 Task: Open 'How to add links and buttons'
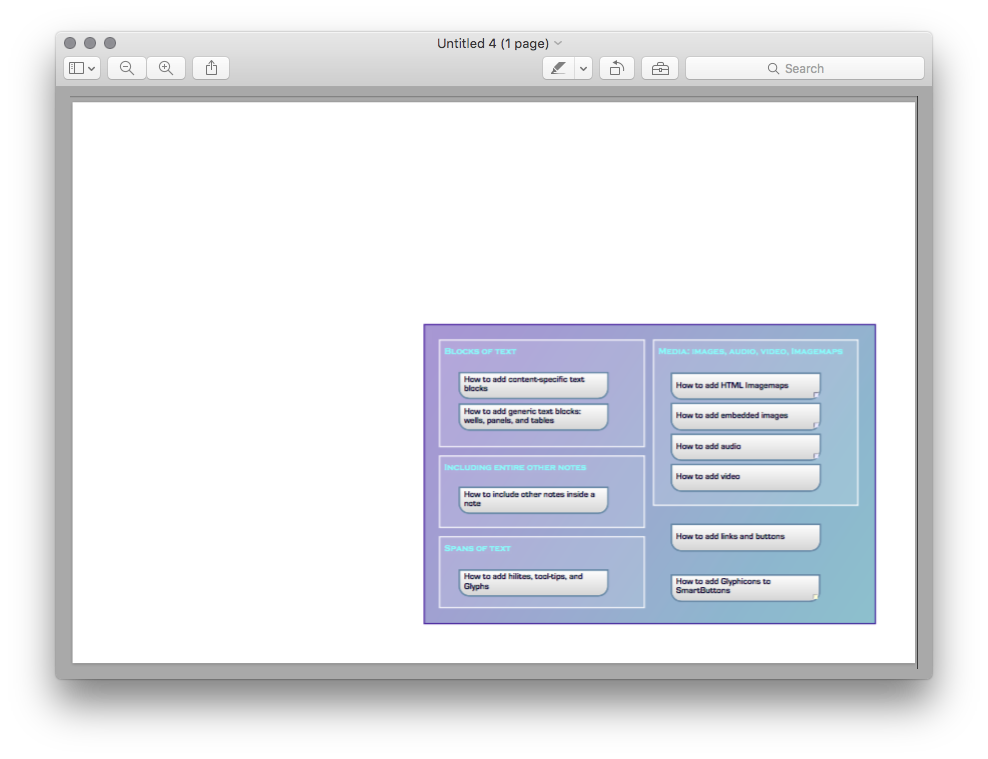click(x=744, y=537)
